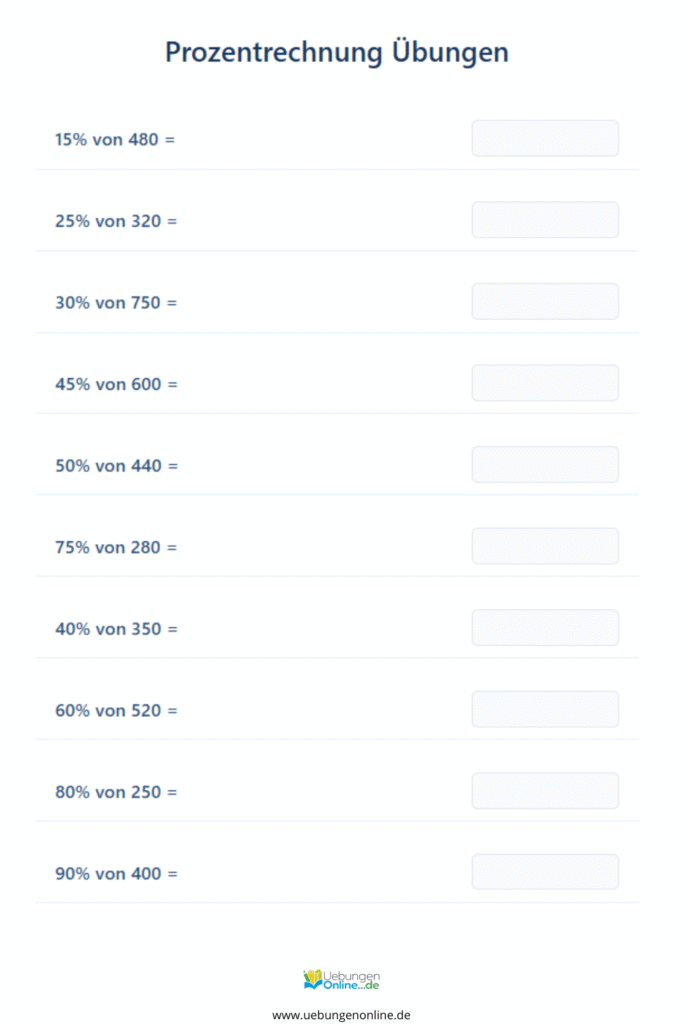The width and height of the screenshot is (683, 1024).
Task: Click answer box for 75% von 280
Action: click(x=545, y=547)
